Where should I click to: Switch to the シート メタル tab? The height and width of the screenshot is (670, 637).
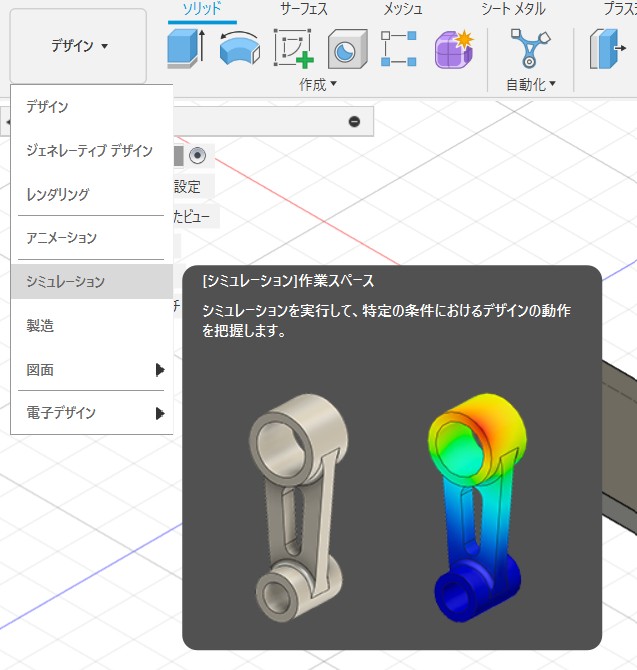(513, 9)
